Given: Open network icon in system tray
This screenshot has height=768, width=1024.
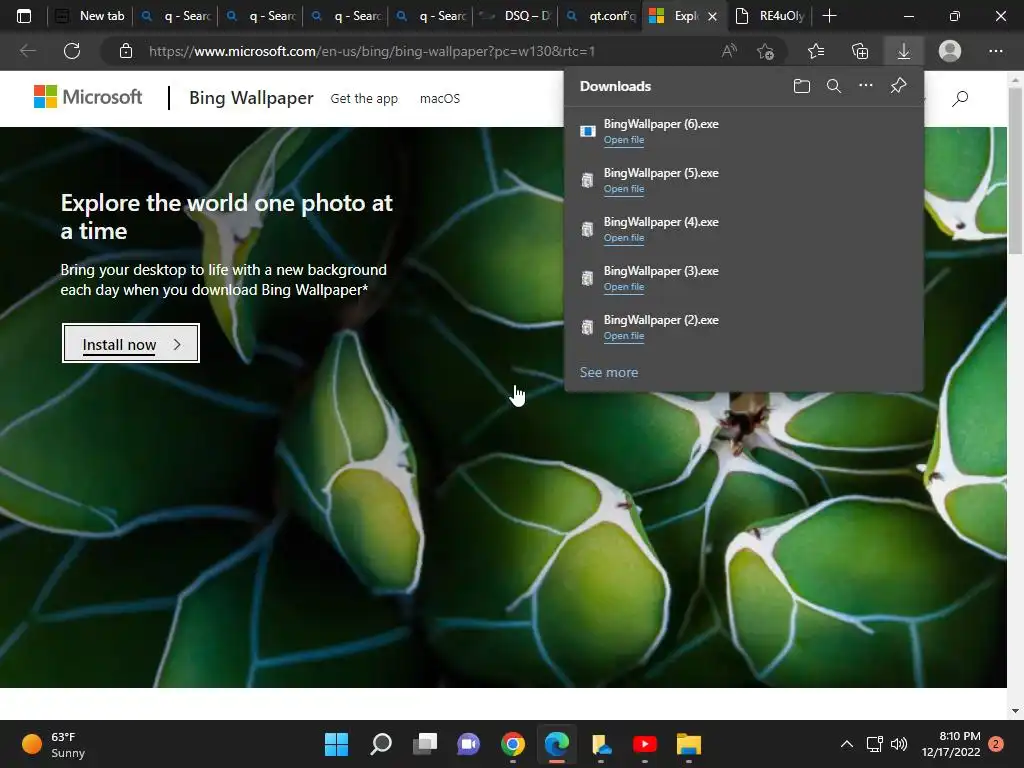Looking at the screenshot, I should 874,744.
